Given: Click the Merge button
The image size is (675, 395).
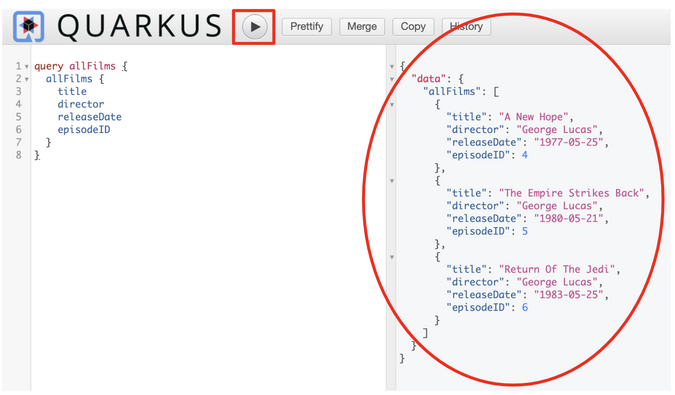Looking at the screenshot, I should tap(362, 27).
